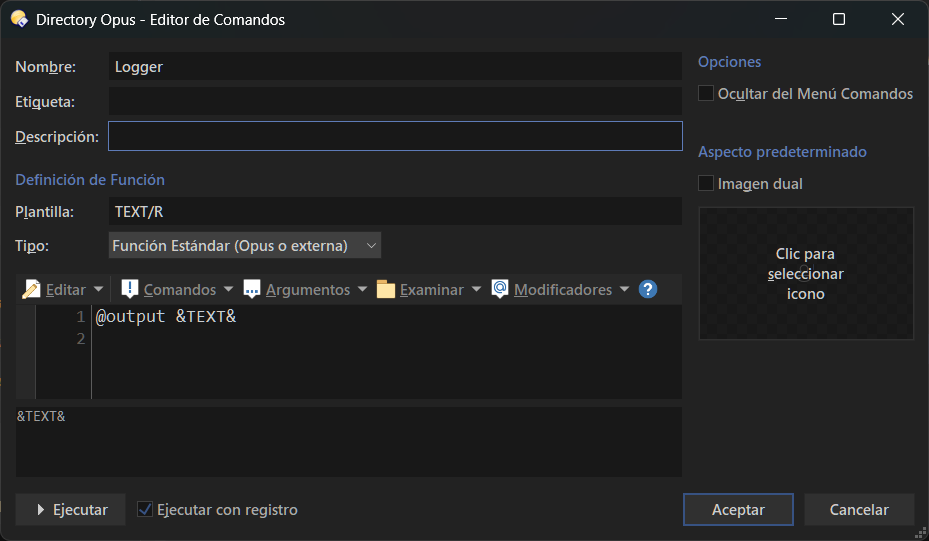This screenshot has height=541, width=929.
Task: Click the Ejecutar play triangle icon
Action: pyautogui.click(x=40, y=510)
